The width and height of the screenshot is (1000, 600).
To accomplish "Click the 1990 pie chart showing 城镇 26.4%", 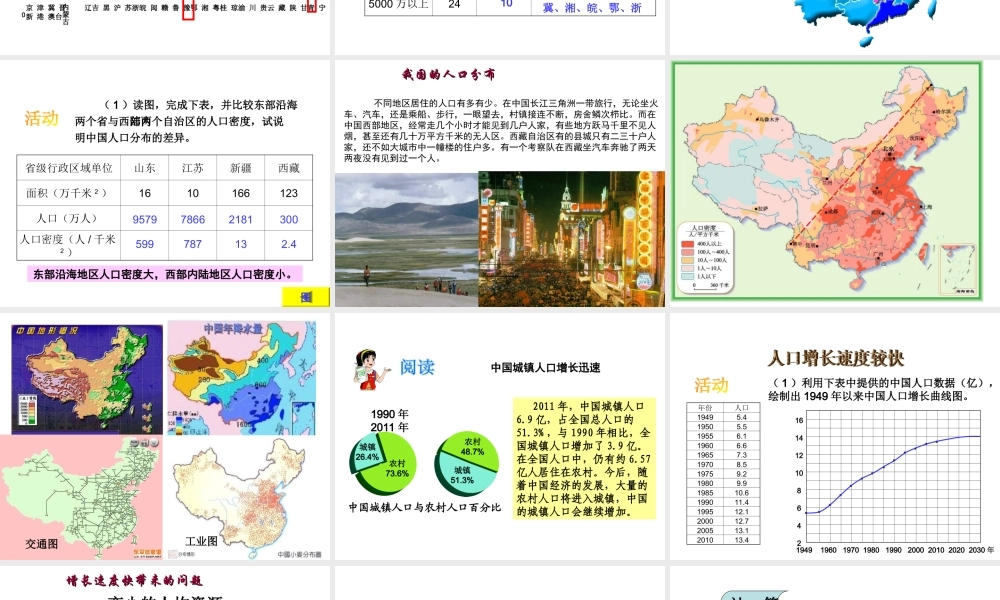I will (x=383, y=464).
